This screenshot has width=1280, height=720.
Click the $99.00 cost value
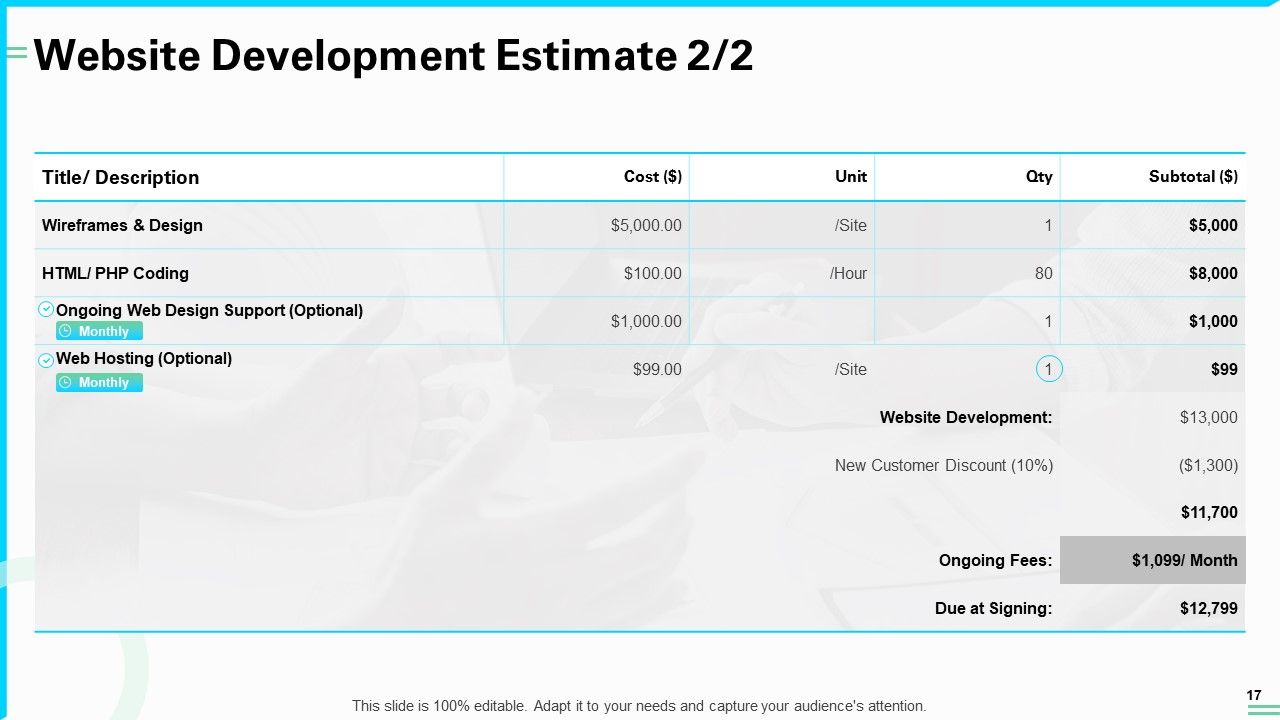657,369
